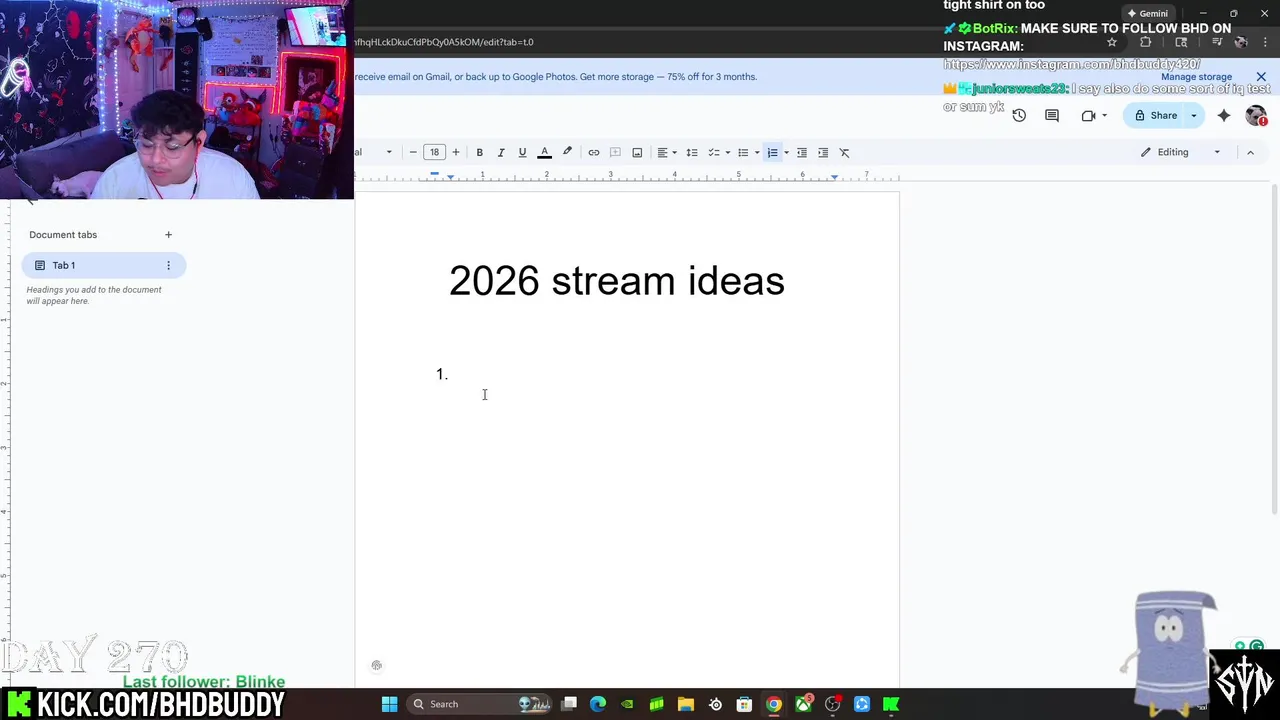Click the font size field showing 18

click(434, 152)
